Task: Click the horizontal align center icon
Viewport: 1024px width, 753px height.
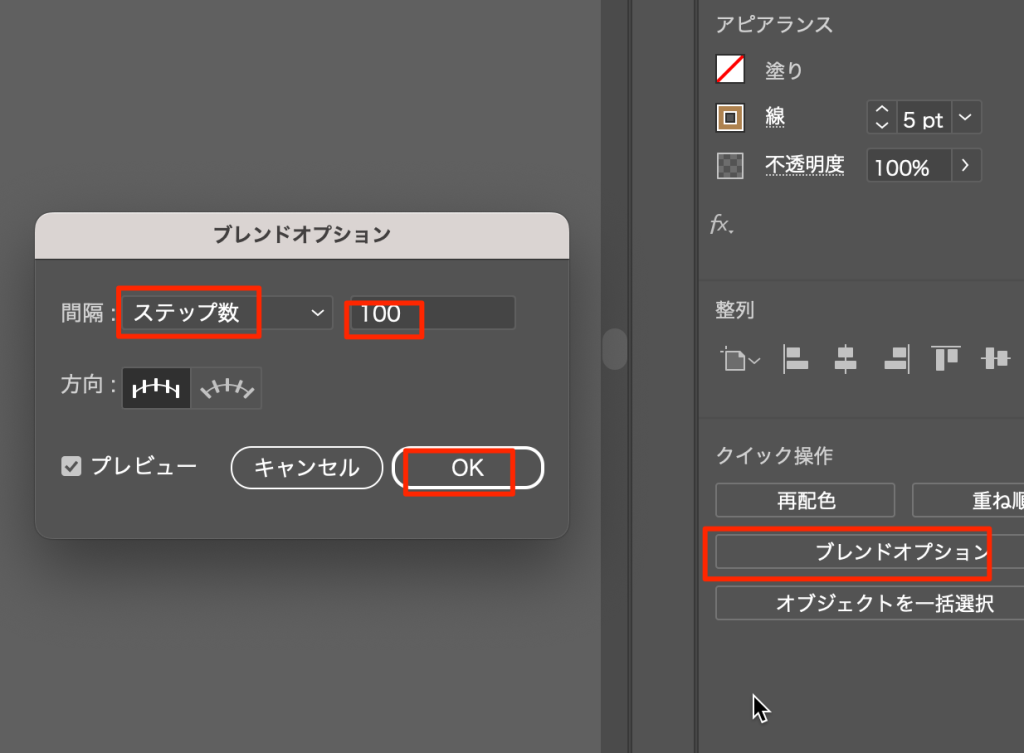Action: click(846, 358)
